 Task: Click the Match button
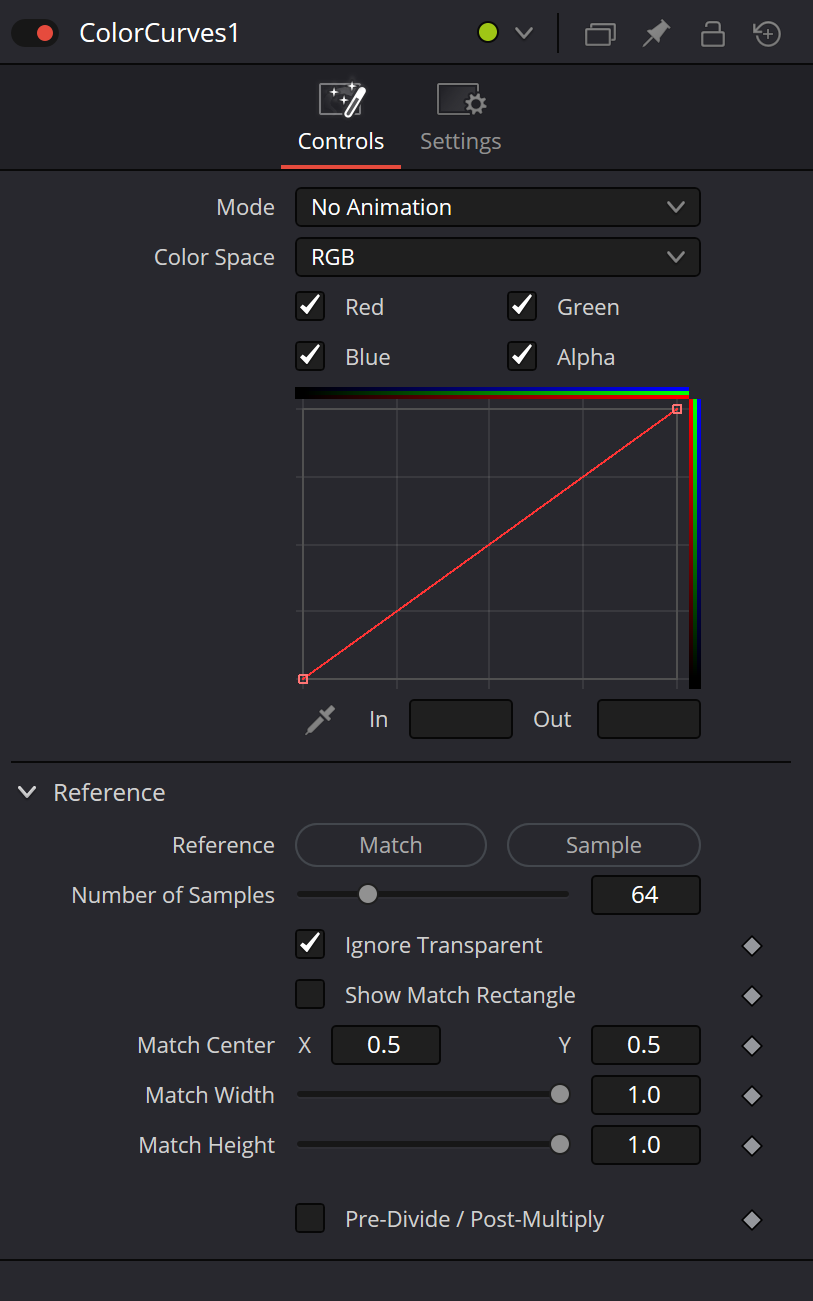tap(391, 845)
